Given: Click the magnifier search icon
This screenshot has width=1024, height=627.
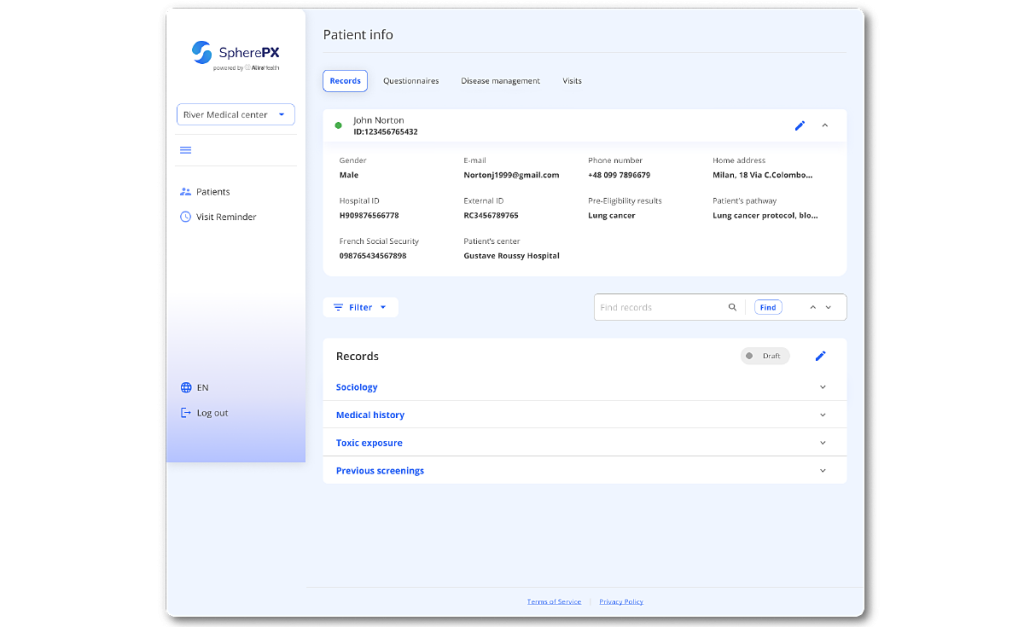Looking at the screenshot, I should tap(732, 307).
